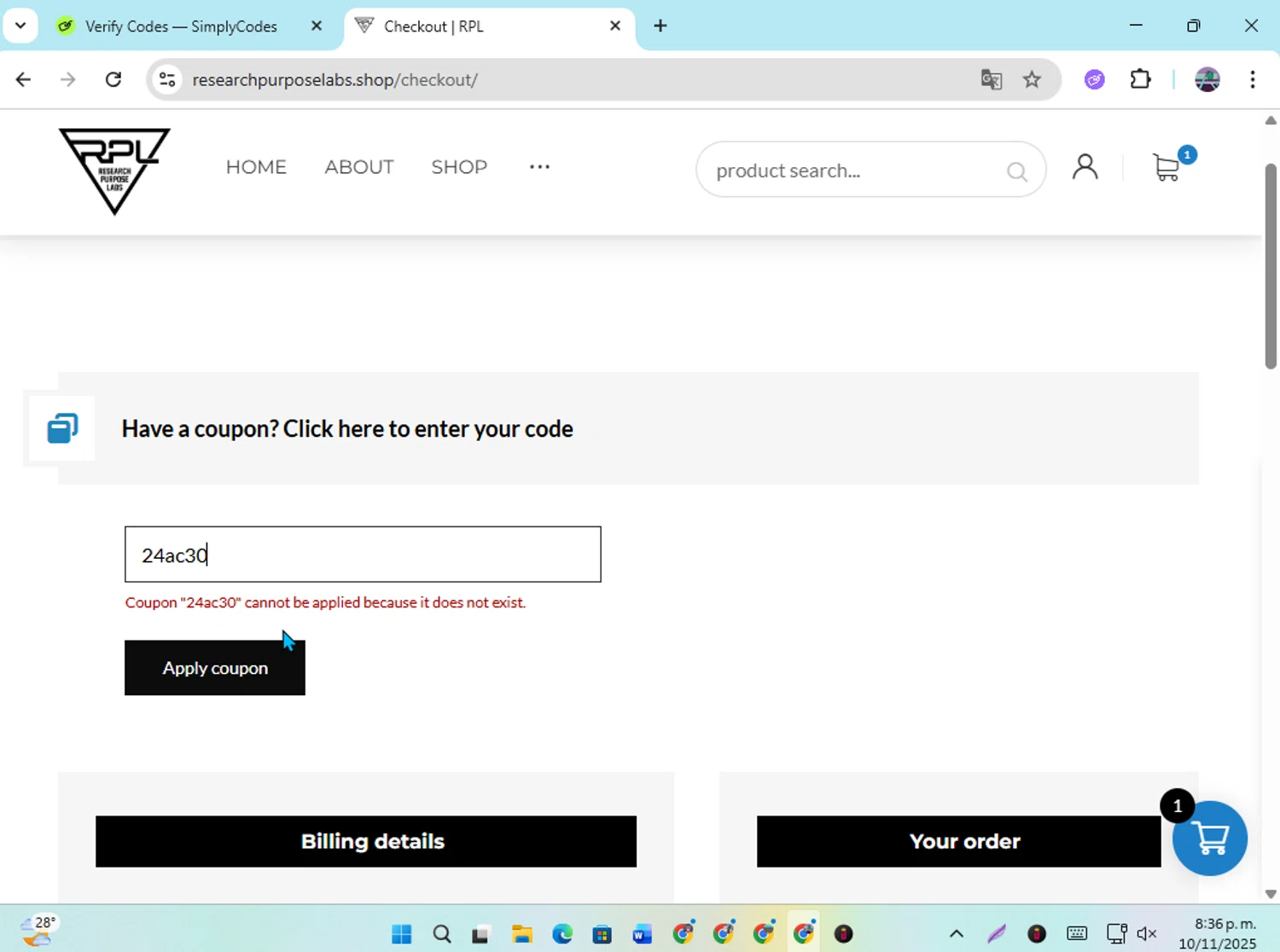This screenshot has width=1280, height=952.
Task: Open the Chrome profile avatar
Action: (1207, 79)
